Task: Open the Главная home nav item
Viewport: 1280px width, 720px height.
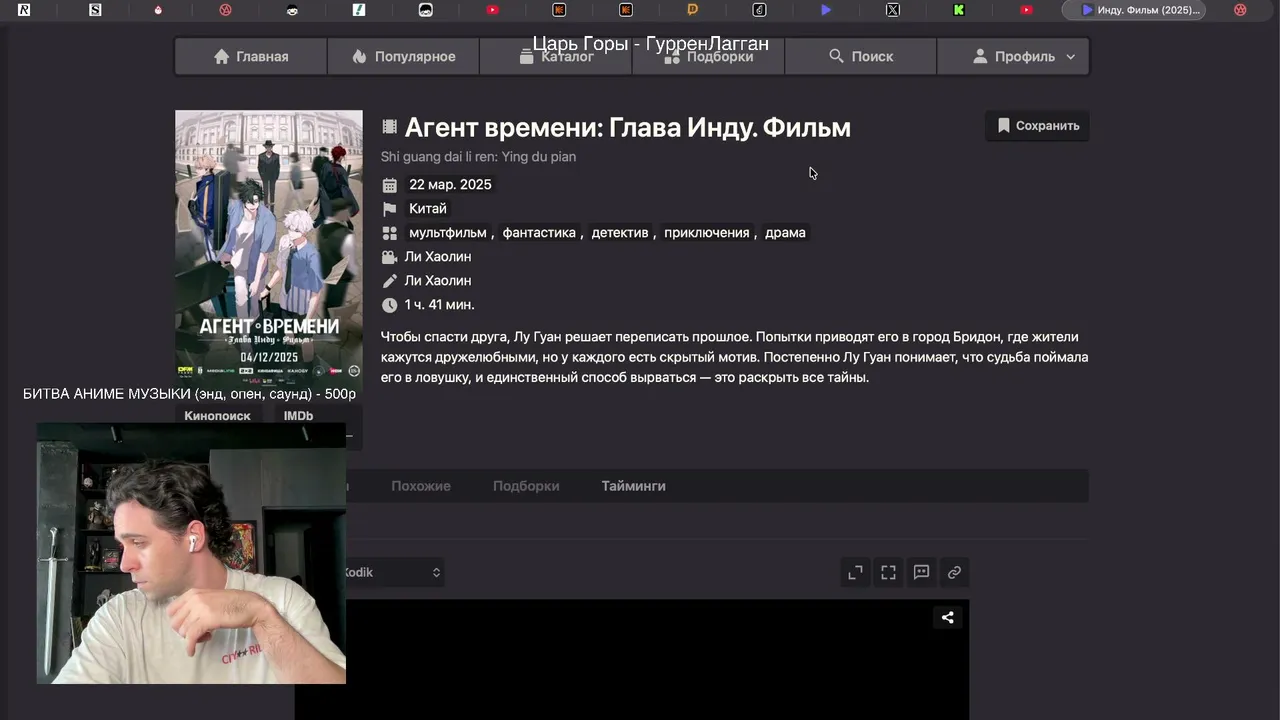Action: [251, 57]
